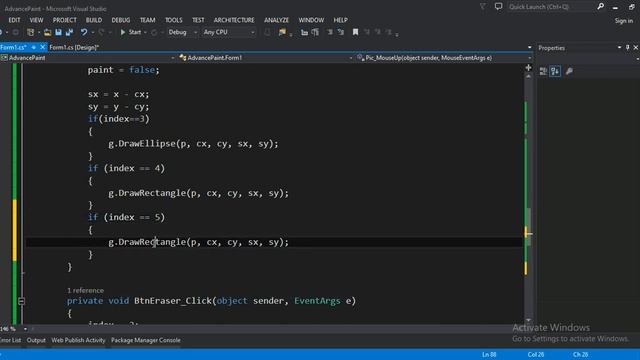640x360 pixels.
Task: Click the Open File folder icon
Action: [47, 32]
